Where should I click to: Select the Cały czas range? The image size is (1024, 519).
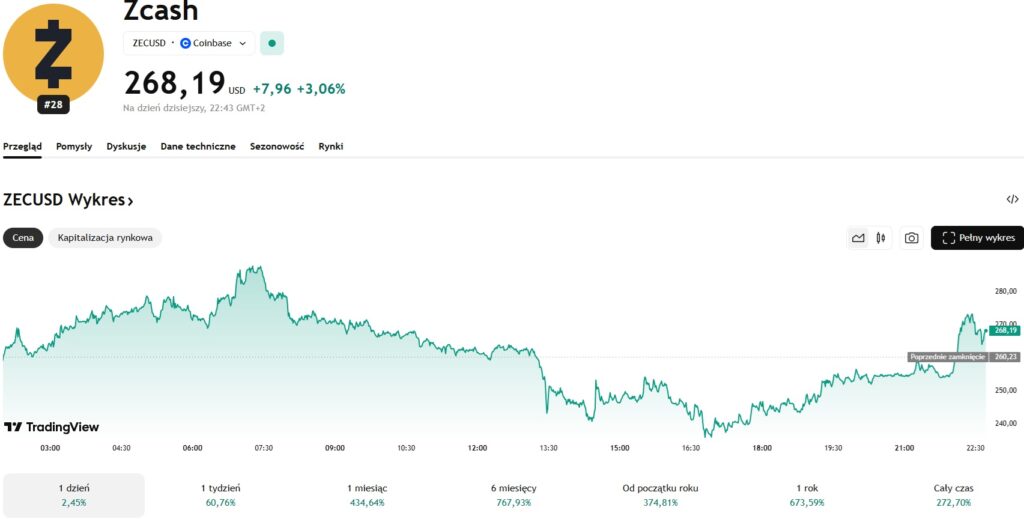(950, 495)
